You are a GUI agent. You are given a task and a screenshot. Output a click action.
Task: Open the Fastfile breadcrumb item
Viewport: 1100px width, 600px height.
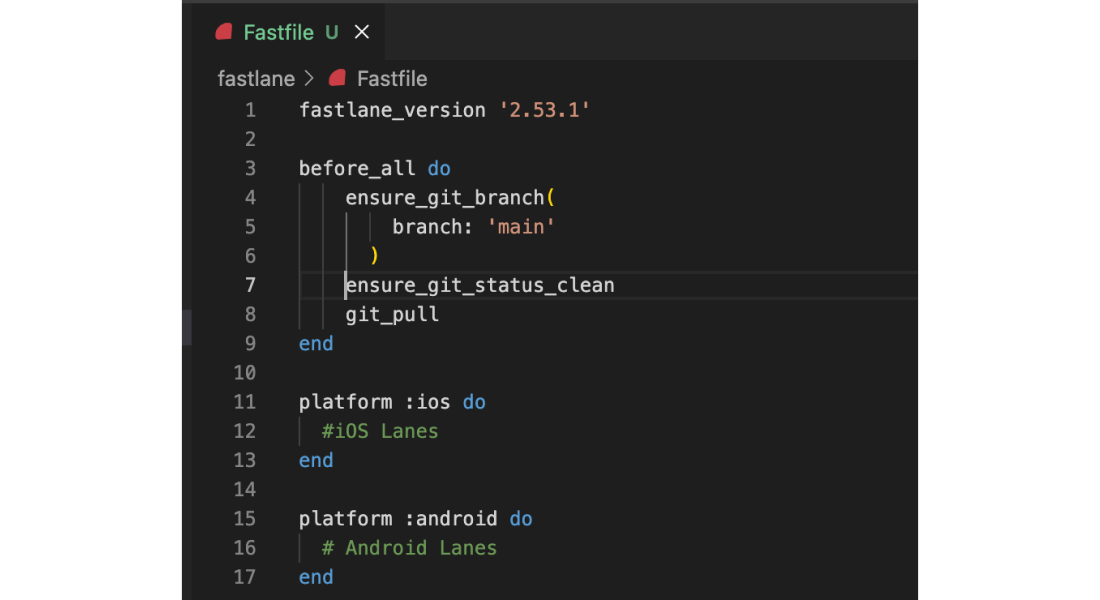click(392, 78)
